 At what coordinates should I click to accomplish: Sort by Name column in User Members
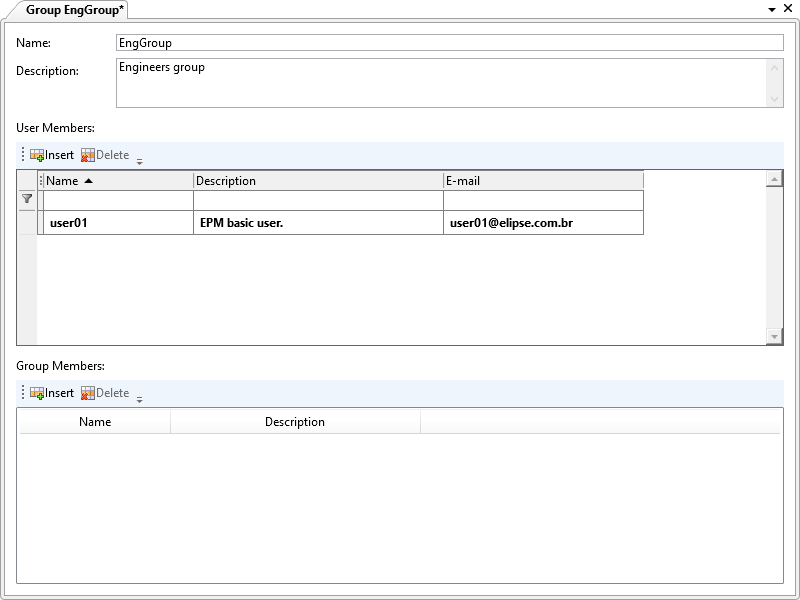[118, 181]
